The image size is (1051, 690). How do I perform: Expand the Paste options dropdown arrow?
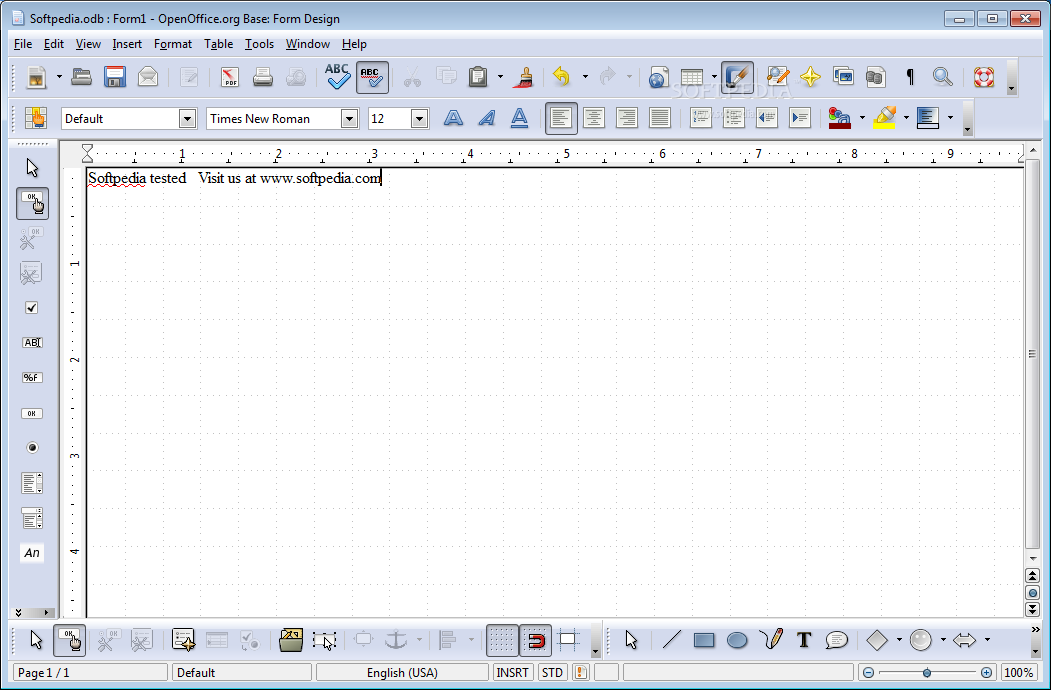click(500, 77)
